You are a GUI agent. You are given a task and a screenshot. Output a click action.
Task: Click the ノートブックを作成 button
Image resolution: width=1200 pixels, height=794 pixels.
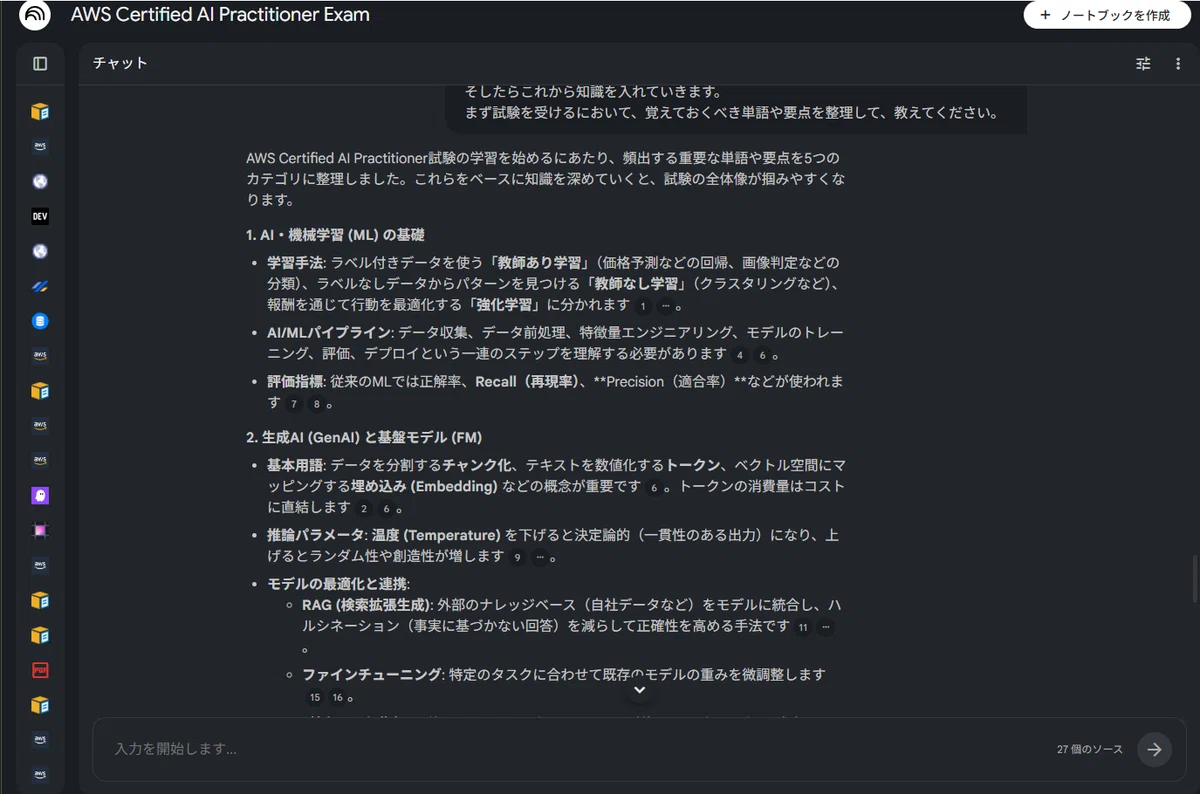[1106, 16]
